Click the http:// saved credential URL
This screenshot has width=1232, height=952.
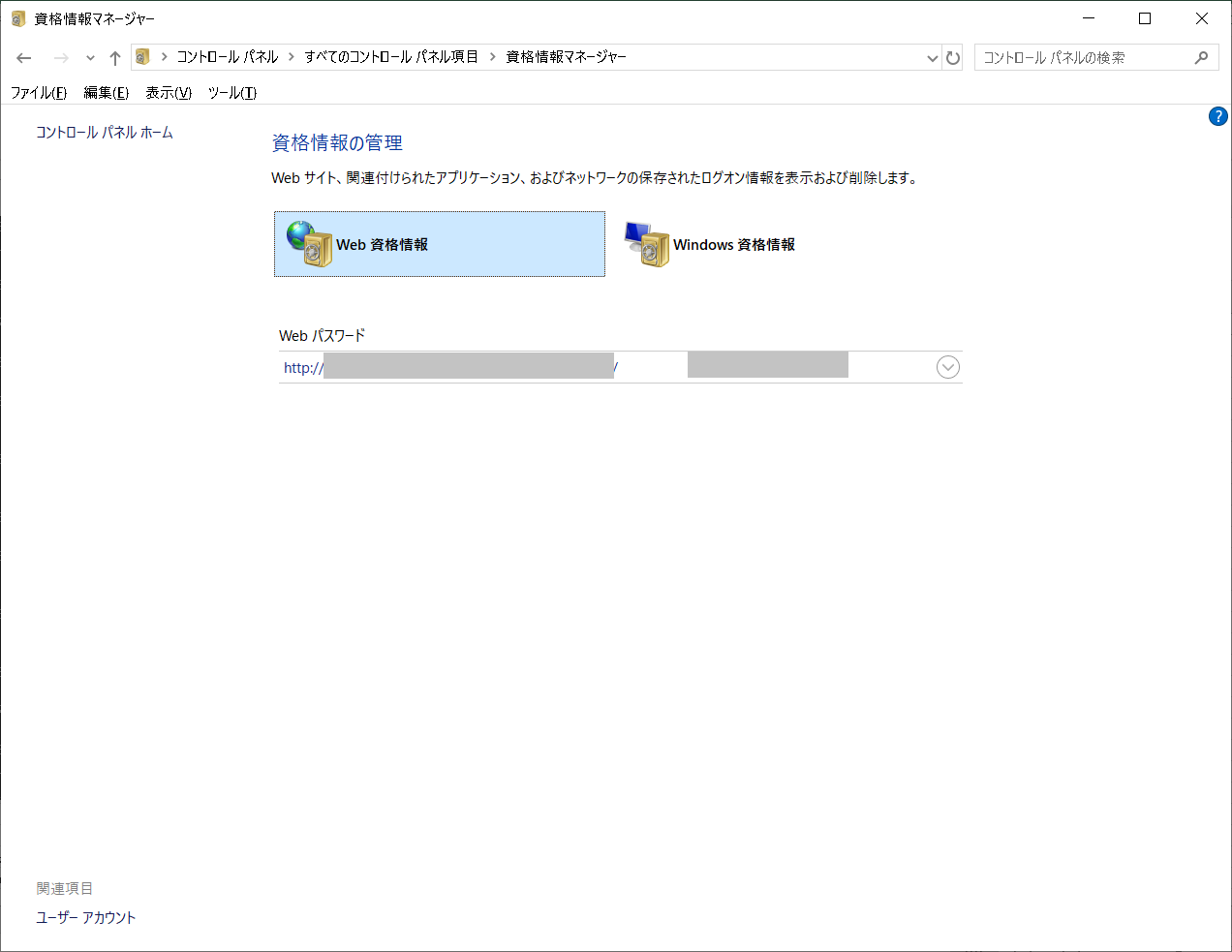tap(450, 368)
